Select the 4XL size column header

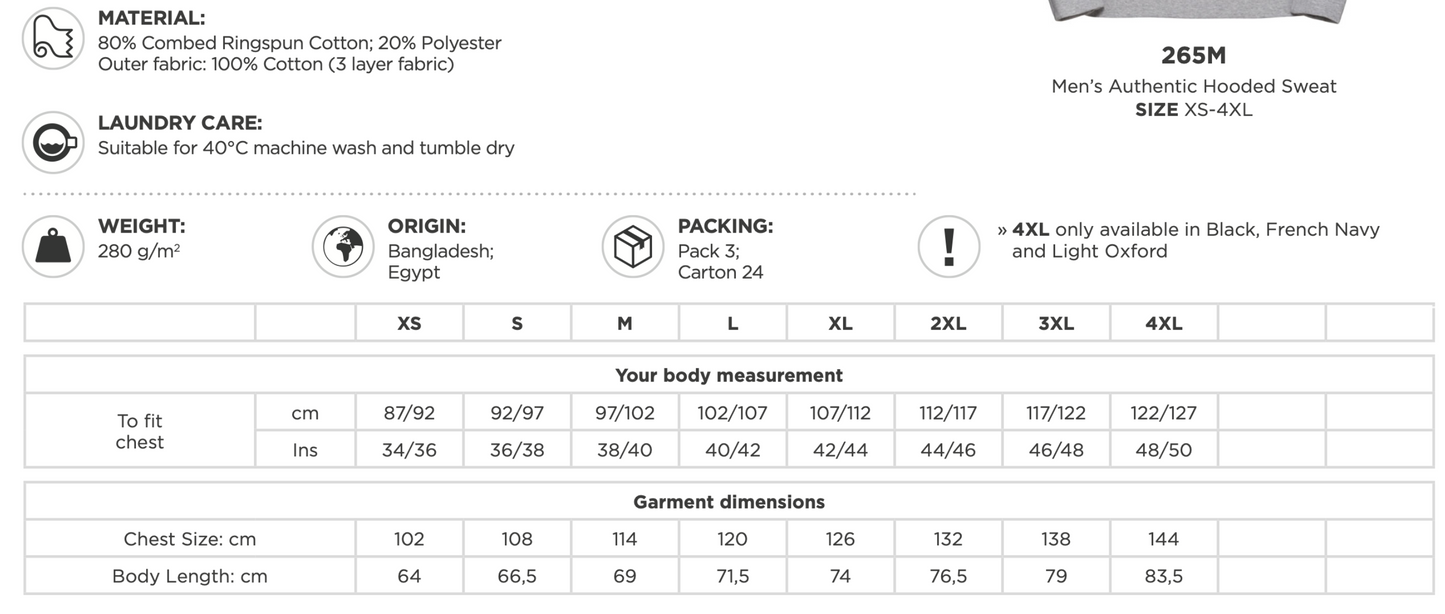1163,324
